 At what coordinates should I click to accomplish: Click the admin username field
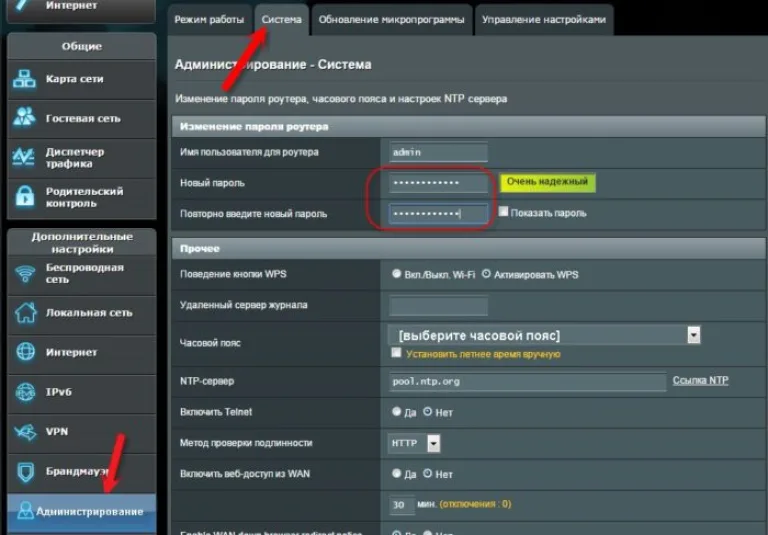pos(438,152)
